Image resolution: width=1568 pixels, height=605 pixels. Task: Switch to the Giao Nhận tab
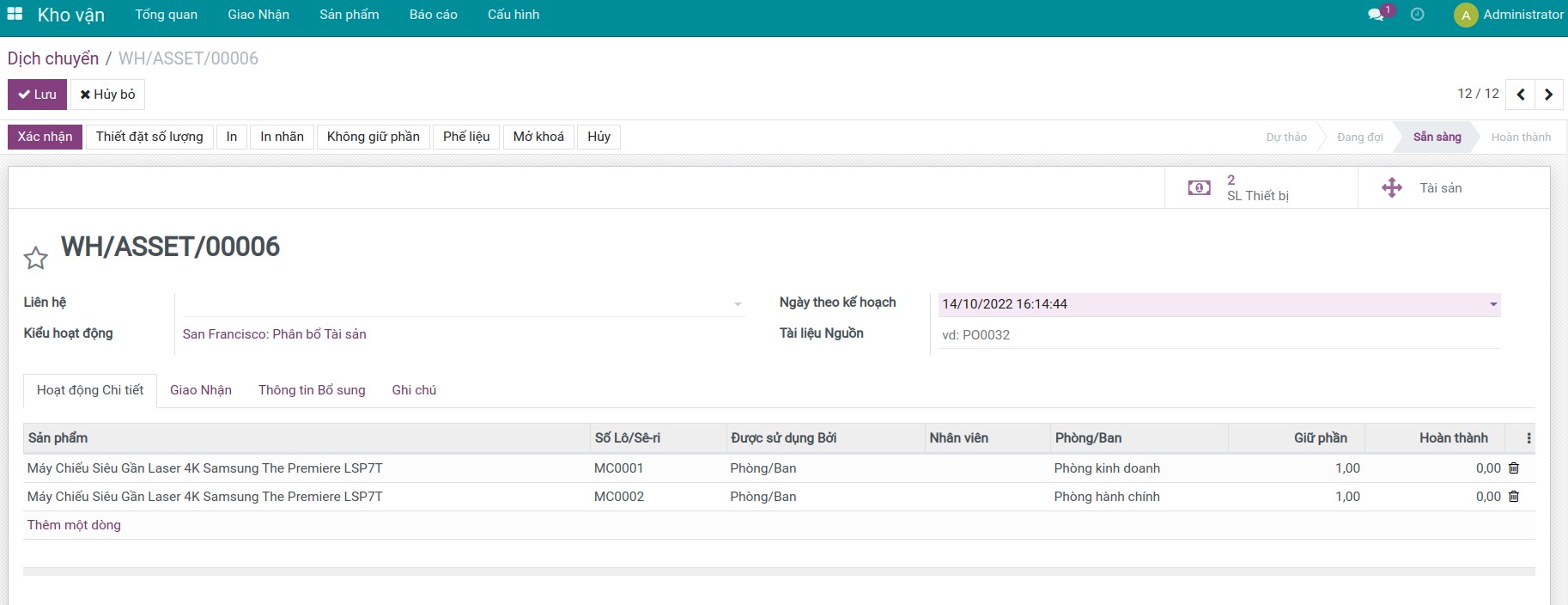(x=201, y=390)
